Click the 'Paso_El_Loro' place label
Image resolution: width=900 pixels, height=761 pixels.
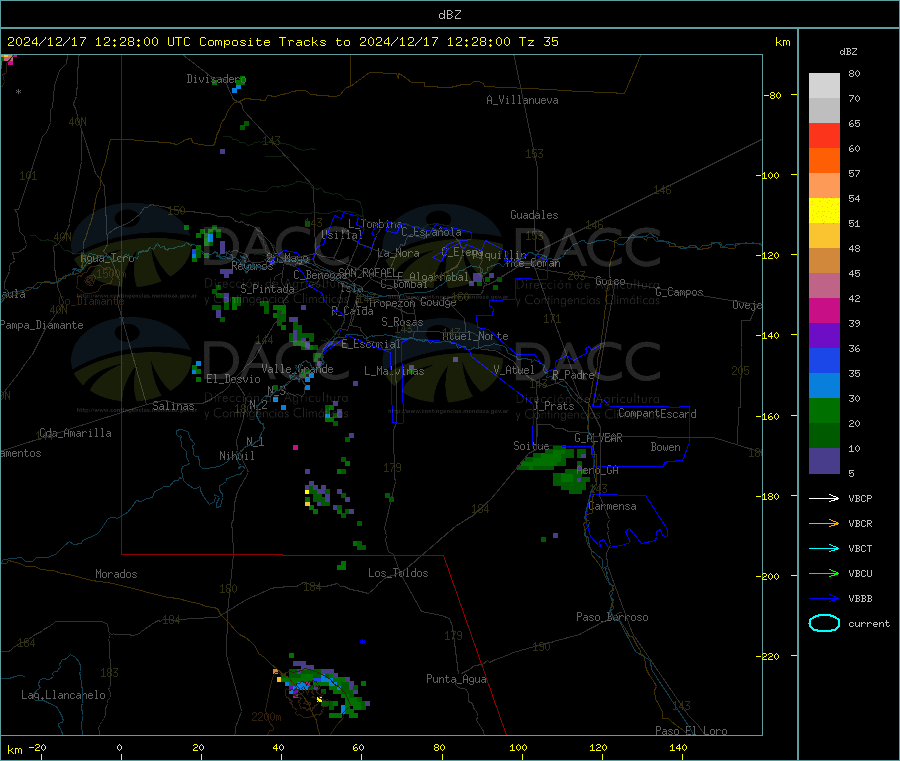tap(691, 731)
